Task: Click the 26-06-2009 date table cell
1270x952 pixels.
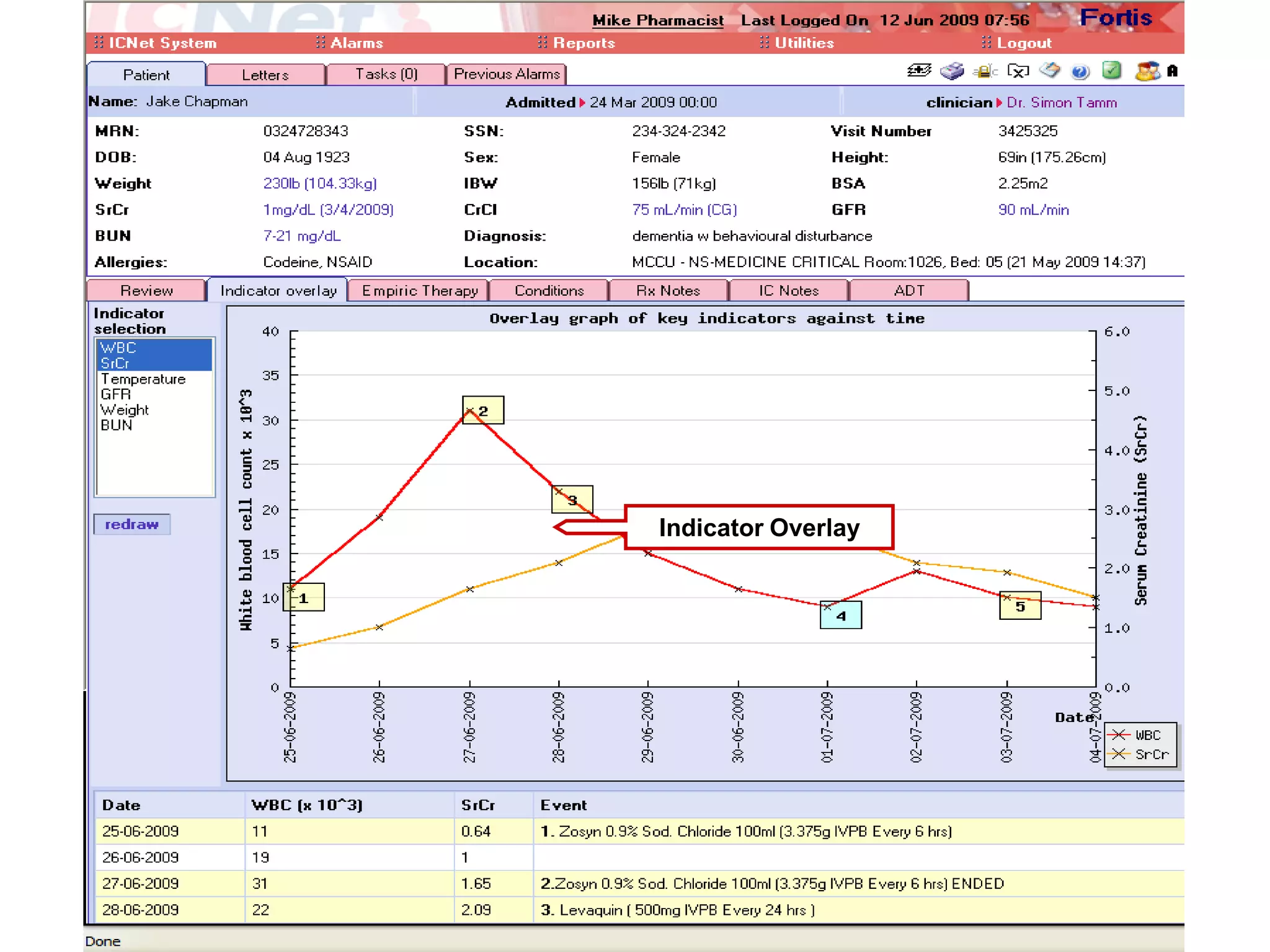Action: (x=170, y=857)
